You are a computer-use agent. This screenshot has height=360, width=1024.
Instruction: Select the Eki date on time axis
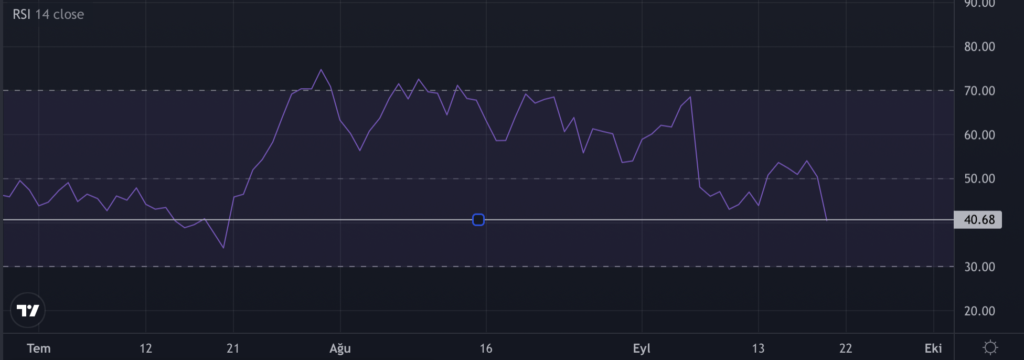[933, 348]
